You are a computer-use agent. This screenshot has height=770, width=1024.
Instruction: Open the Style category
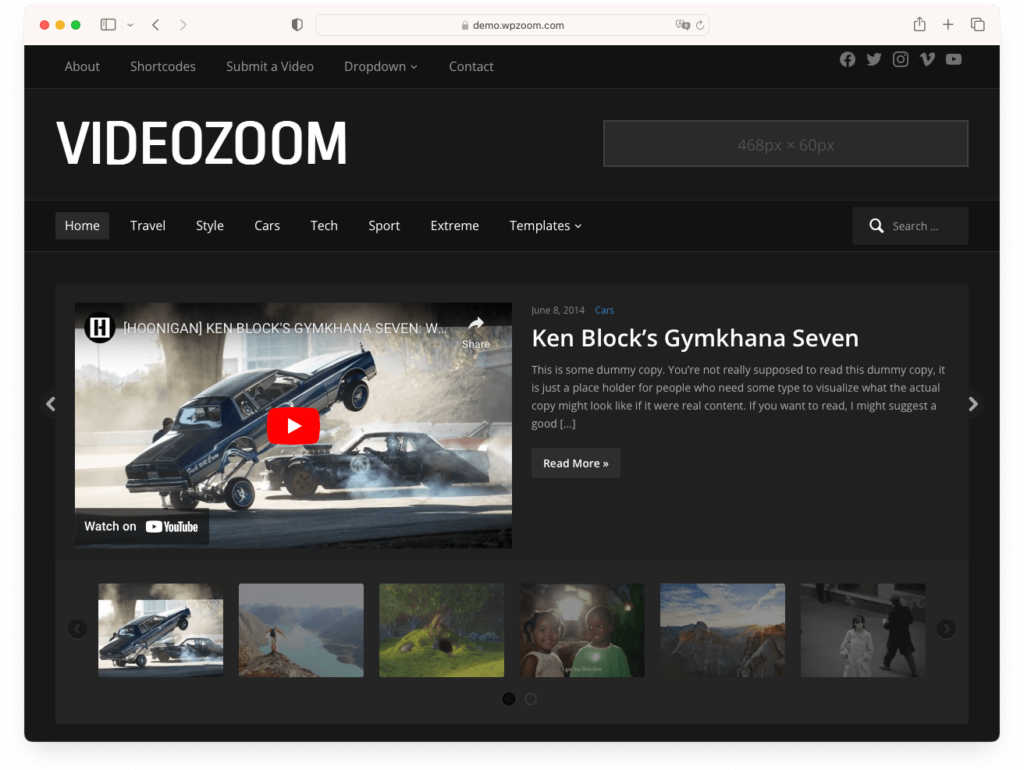point(210,226)
